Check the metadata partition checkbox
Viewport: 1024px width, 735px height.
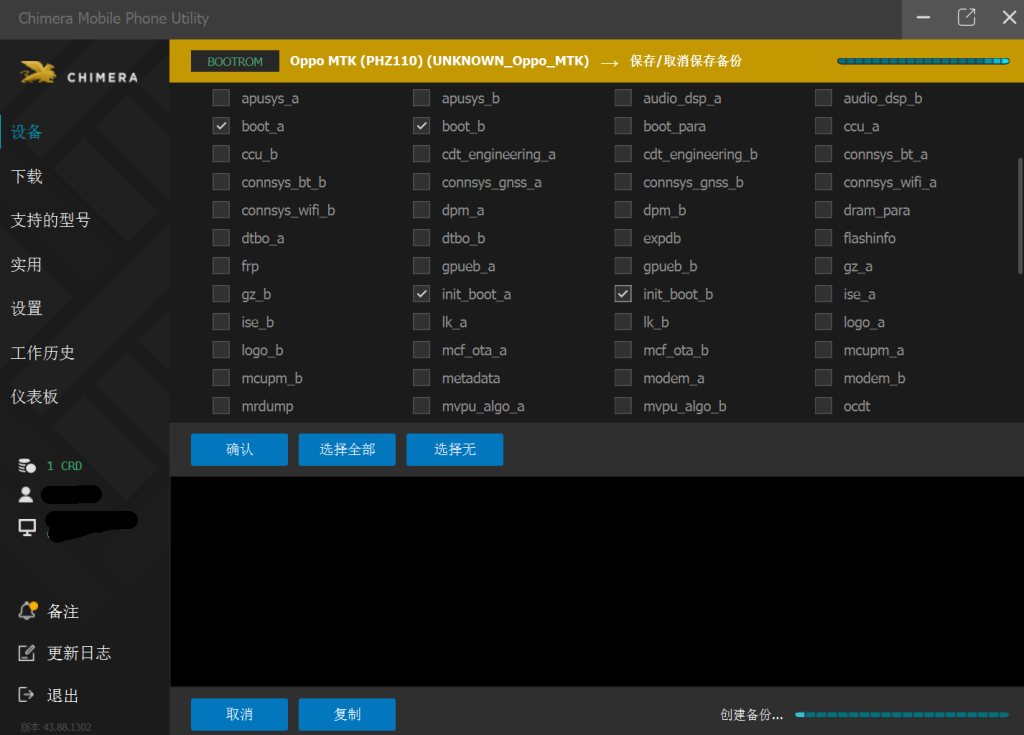(x=422, y=378)
